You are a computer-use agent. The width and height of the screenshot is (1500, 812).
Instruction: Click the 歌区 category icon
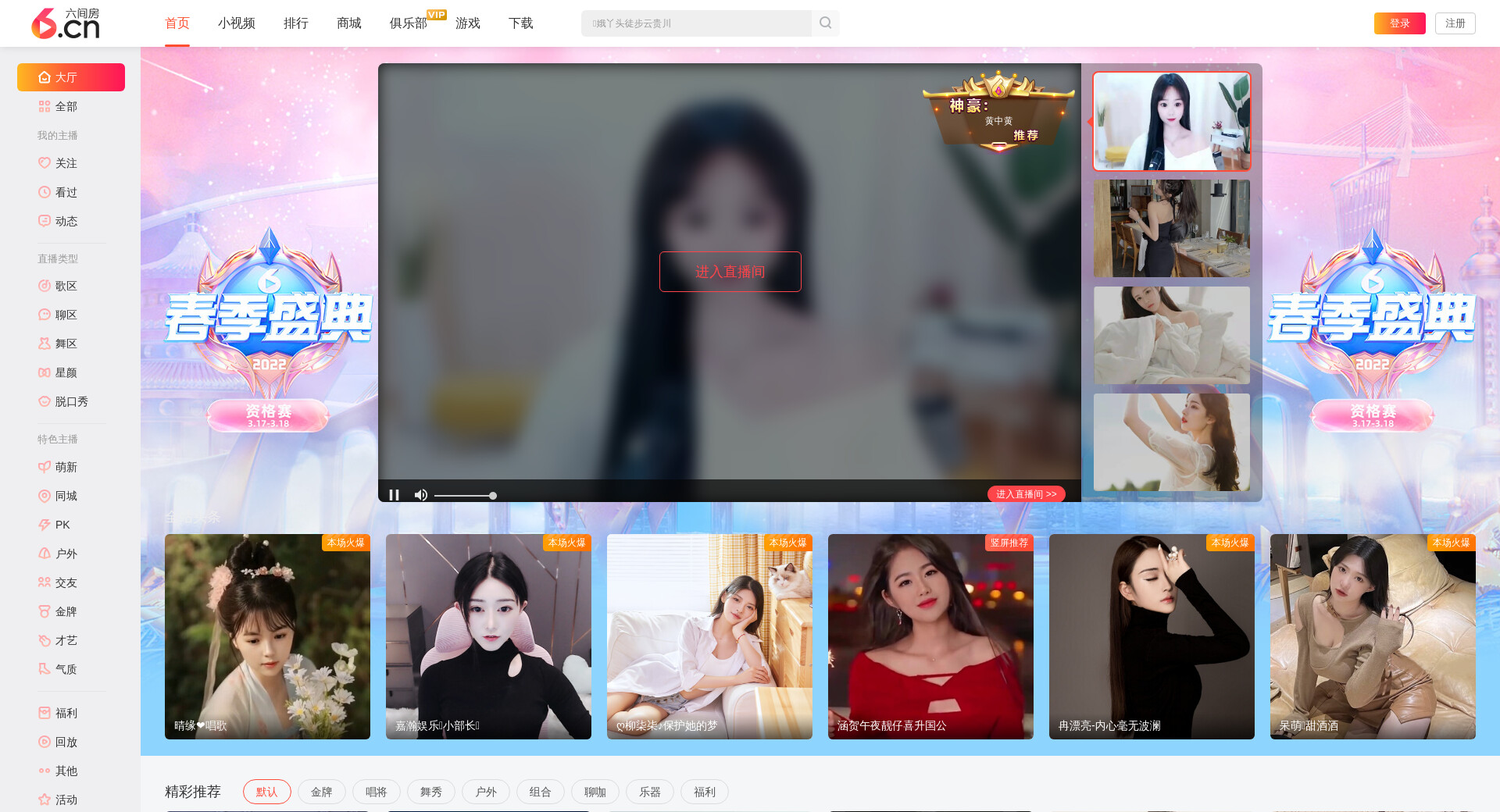tap(45, 286)
